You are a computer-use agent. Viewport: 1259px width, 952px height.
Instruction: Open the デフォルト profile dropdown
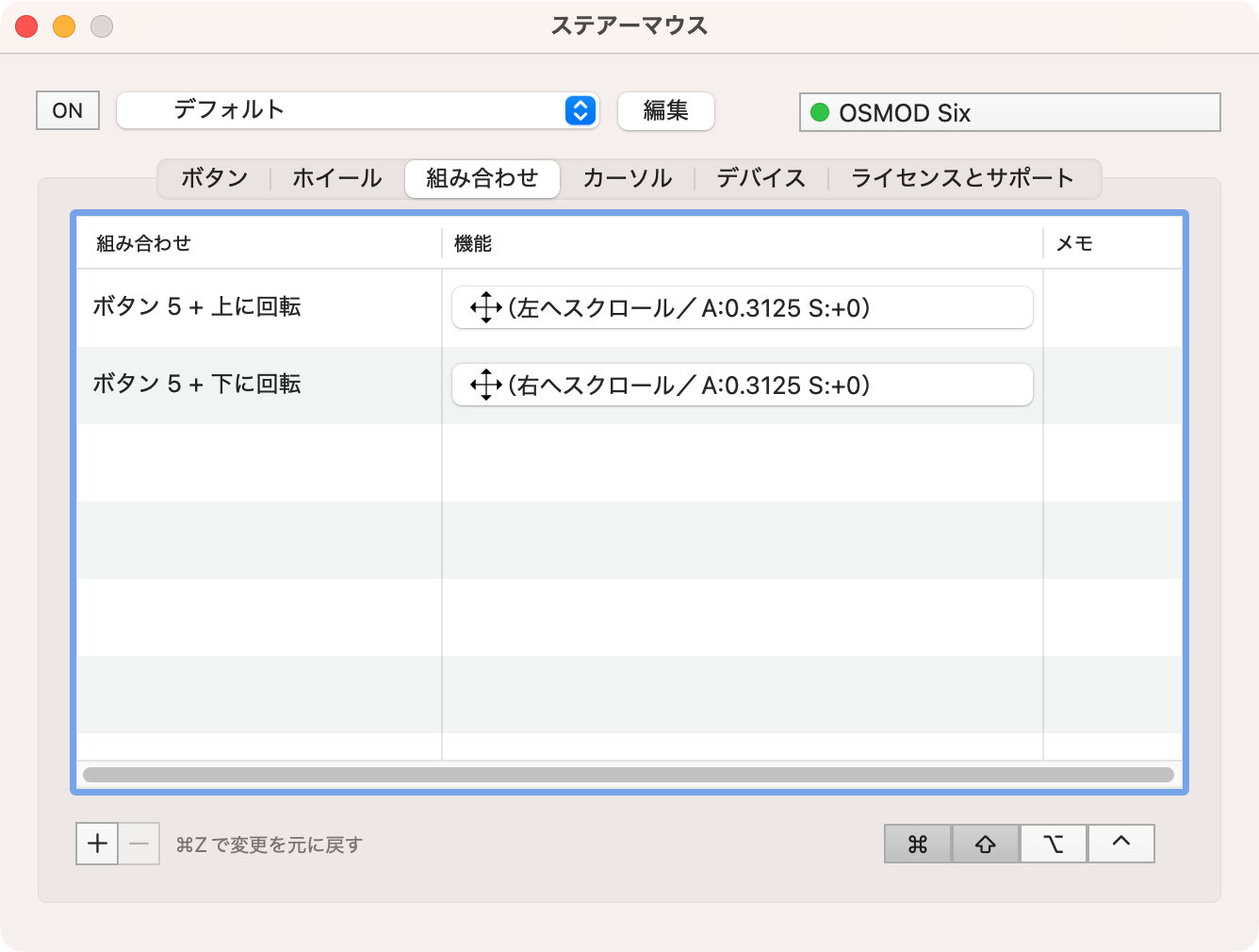click(x=358, y=110)
